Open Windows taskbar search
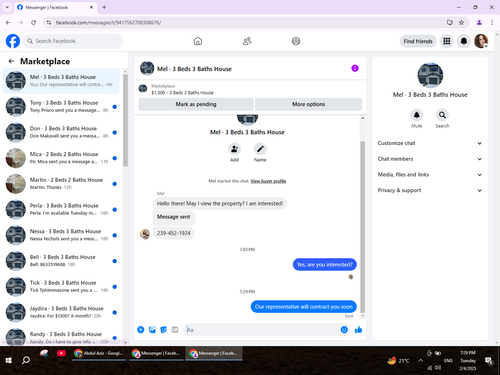Screen dimensions: 500x375 [x=26, y=360]
